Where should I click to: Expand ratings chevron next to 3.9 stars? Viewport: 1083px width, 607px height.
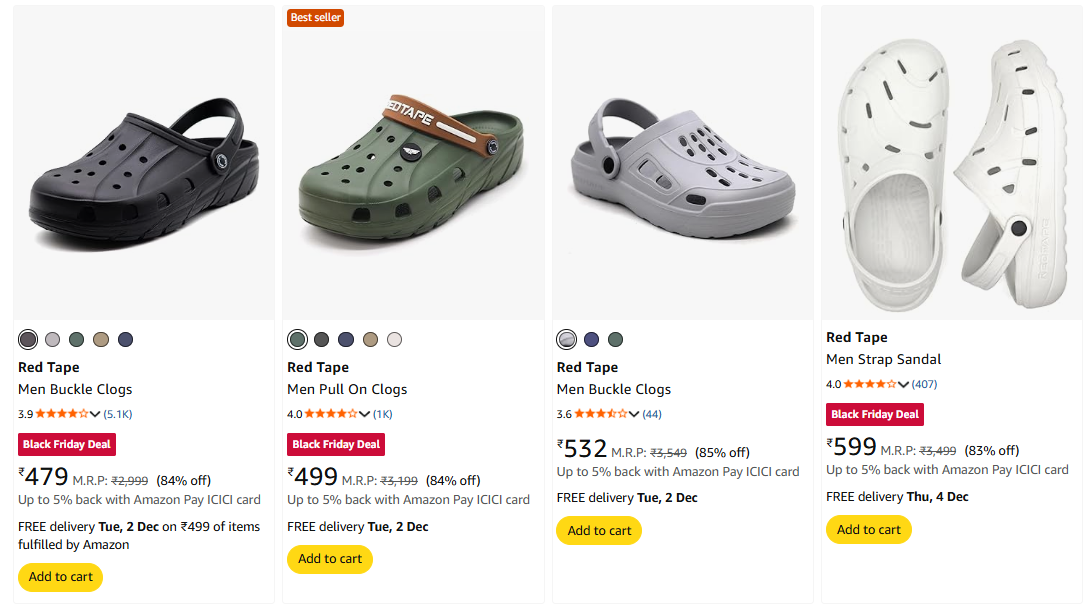click(x=96, y=414)
